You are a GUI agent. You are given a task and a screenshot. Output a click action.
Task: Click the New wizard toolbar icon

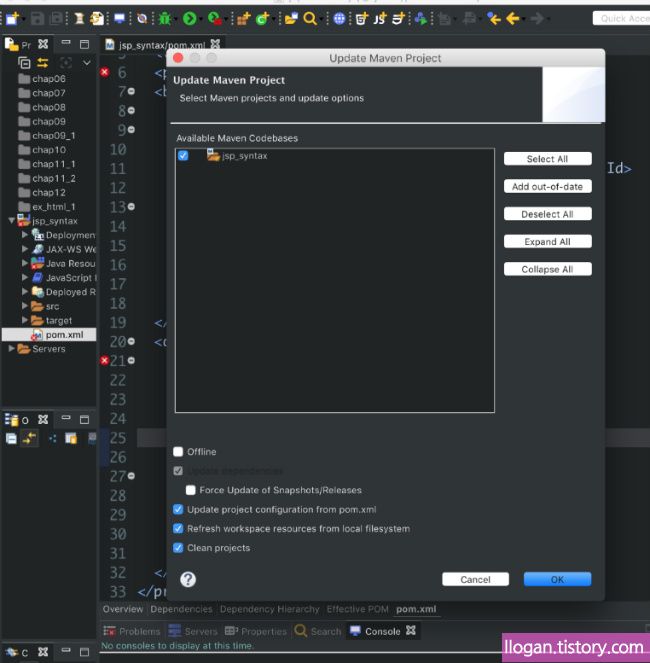click(x=12, y=19)
